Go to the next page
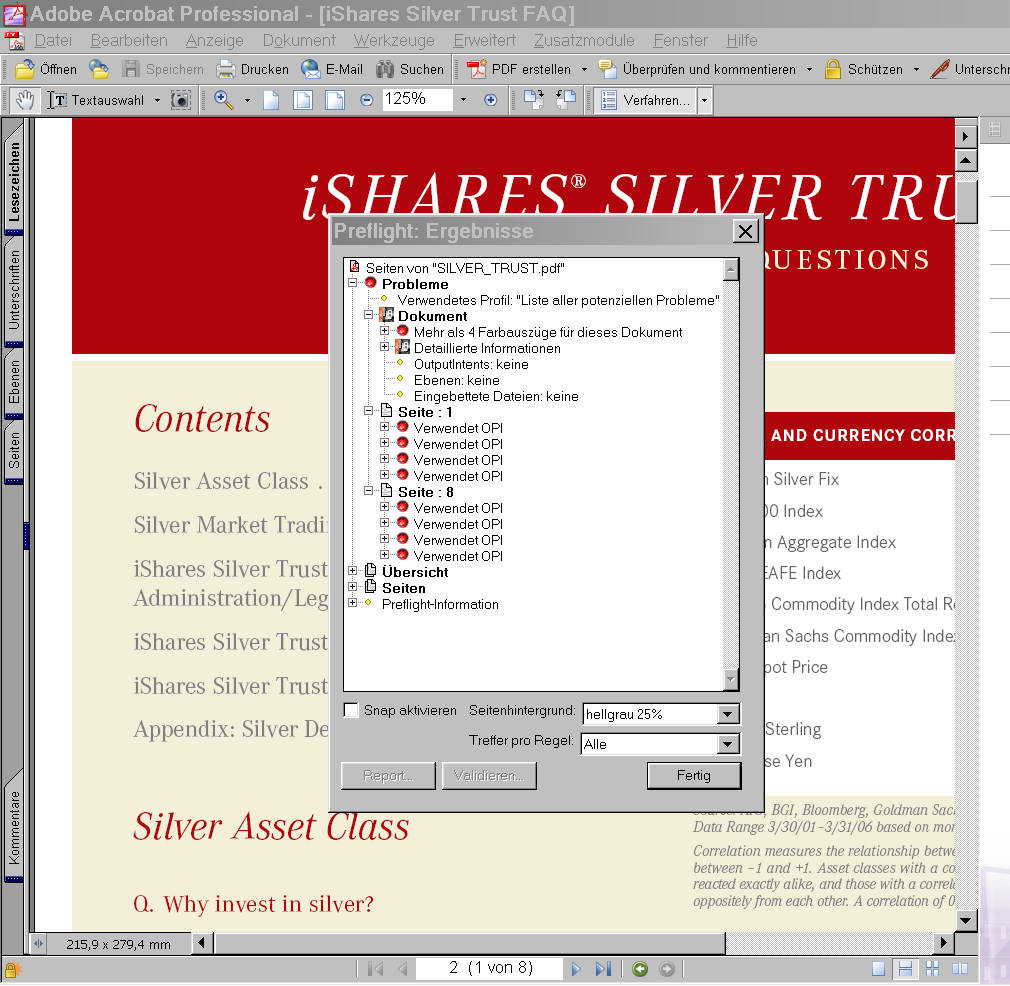The width and height of the screenshot is (1010, 986). click(x=576, y=969)
